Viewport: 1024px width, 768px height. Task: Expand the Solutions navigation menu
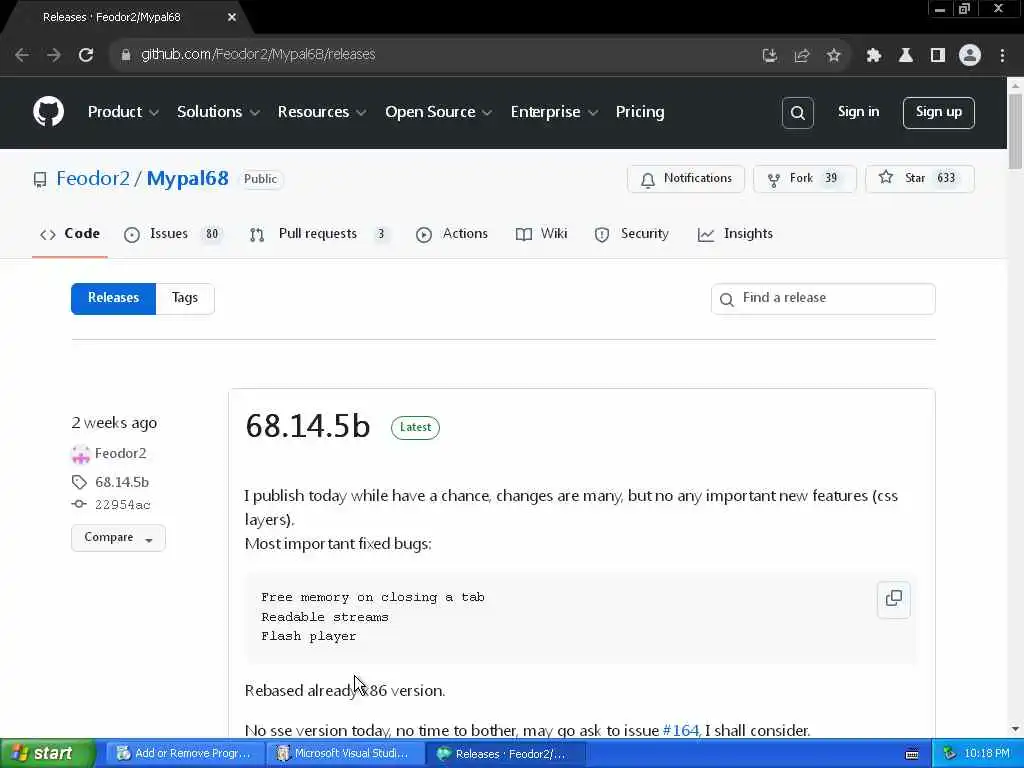tap(219, 112)
